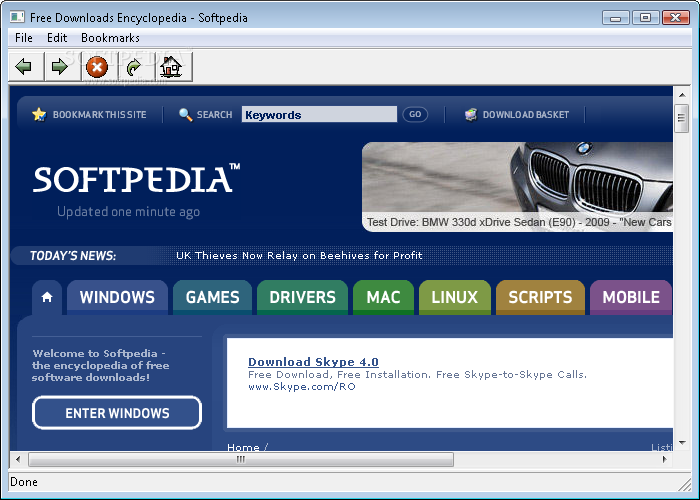The height and width of the screenshot is (500, 700).
Task: Click the vertical scrollbar down arrow
Action: pyautogui.click(x=682, y=442)
